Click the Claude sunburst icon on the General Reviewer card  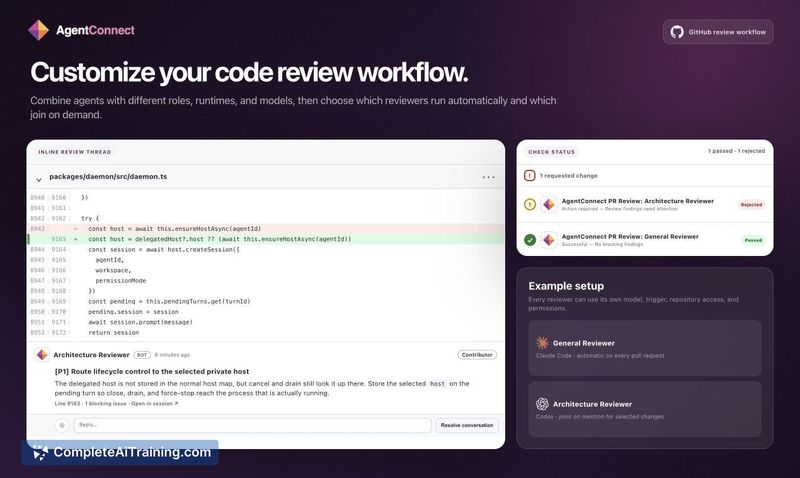click(542, 343)
